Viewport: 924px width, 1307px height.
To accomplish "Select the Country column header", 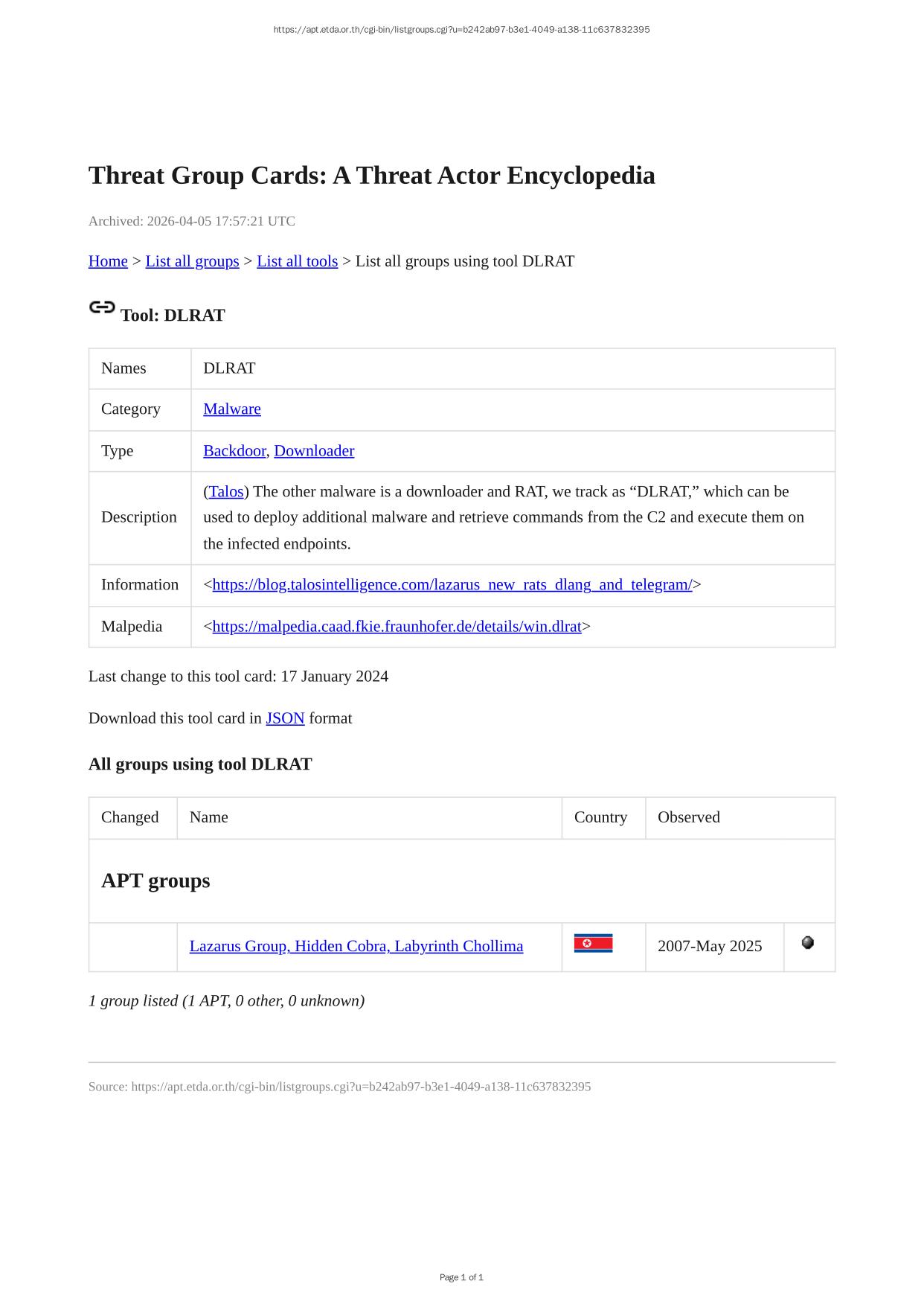I will [600, 817].
